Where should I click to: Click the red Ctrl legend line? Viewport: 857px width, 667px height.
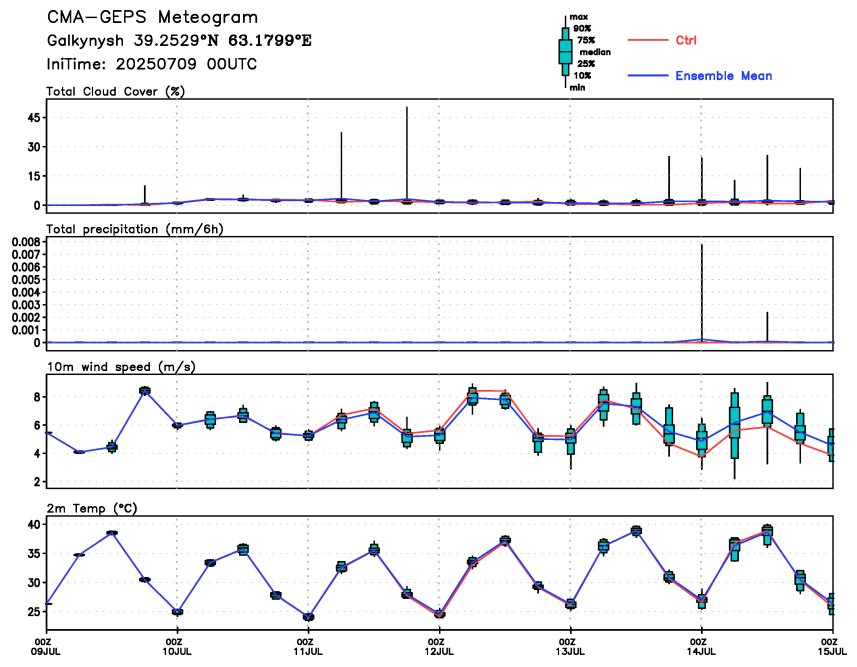pos(648,40)
